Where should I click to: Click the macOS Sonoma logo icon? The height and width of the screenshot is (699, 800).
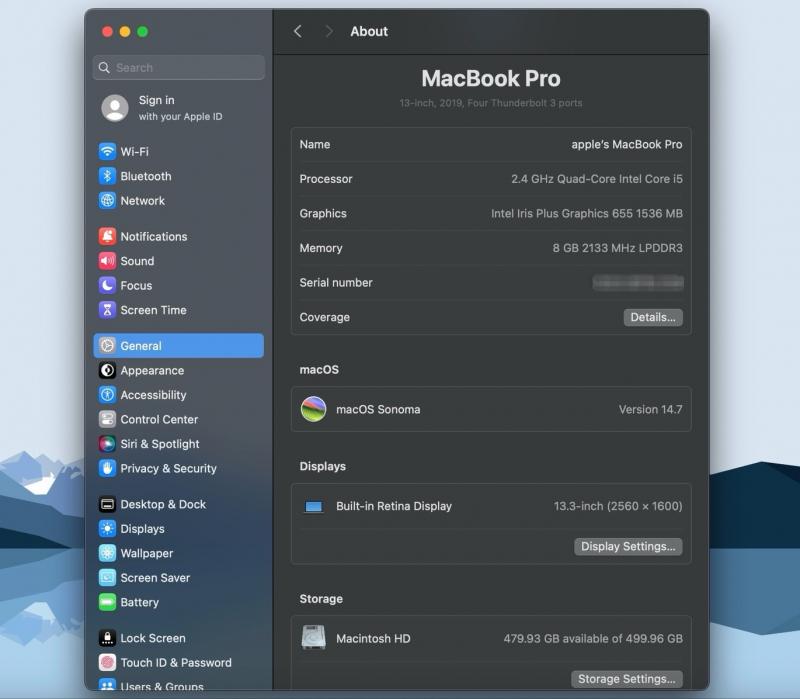point(313,409)
